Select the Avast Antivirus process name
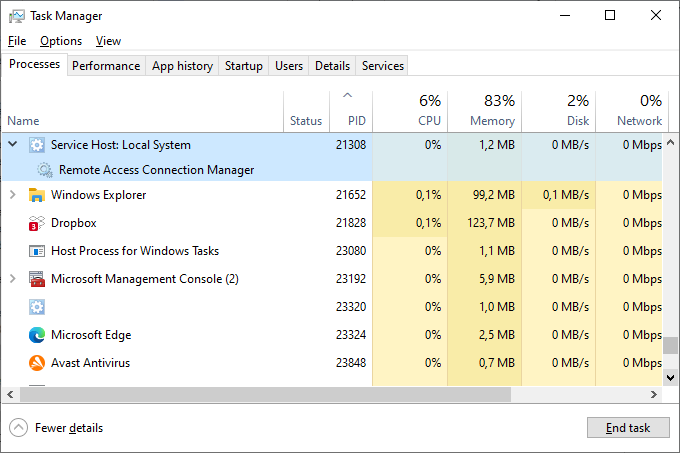Screen dimensions: 680x453 90,363
